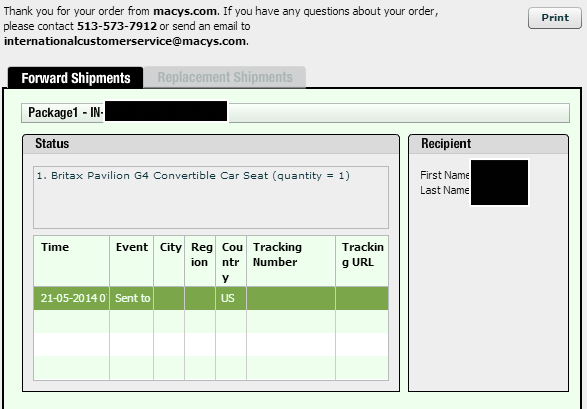Switch to Replacement Shipments tab
The width and height of the screenshot is (587, 409).
[225, 77]
